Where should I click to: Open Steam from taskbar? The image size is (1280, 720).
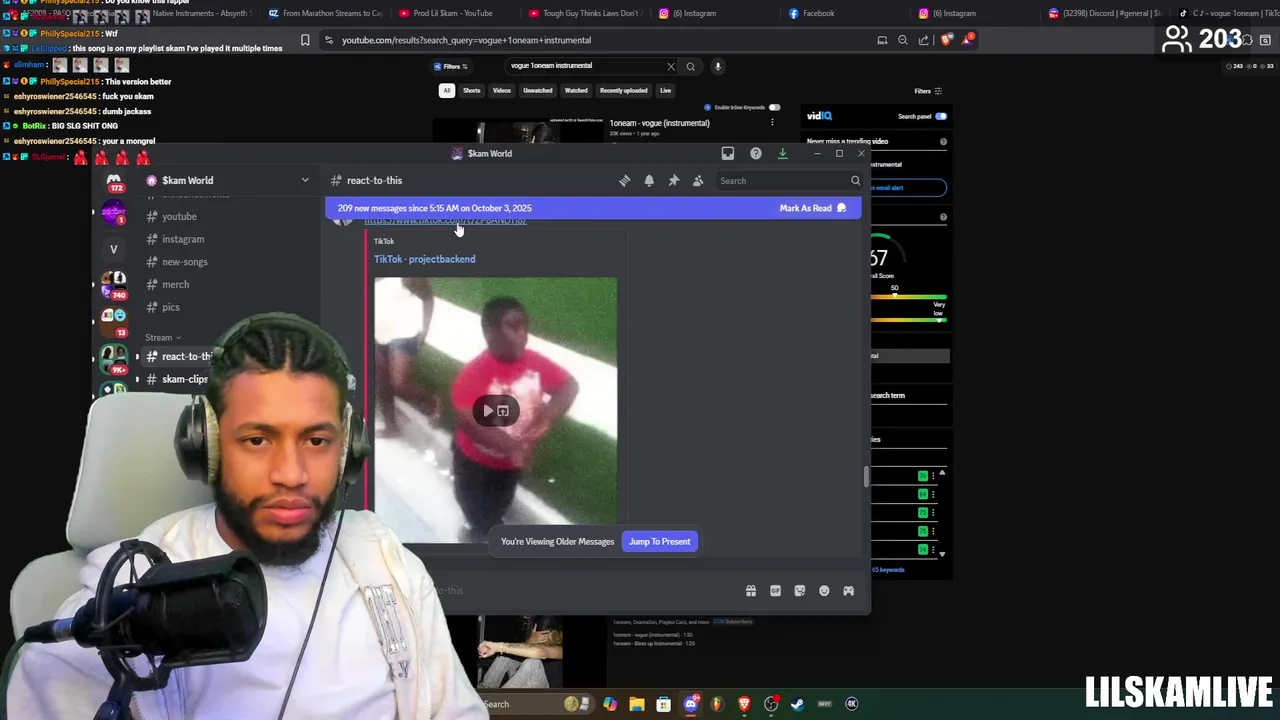[x=797, y=704]
